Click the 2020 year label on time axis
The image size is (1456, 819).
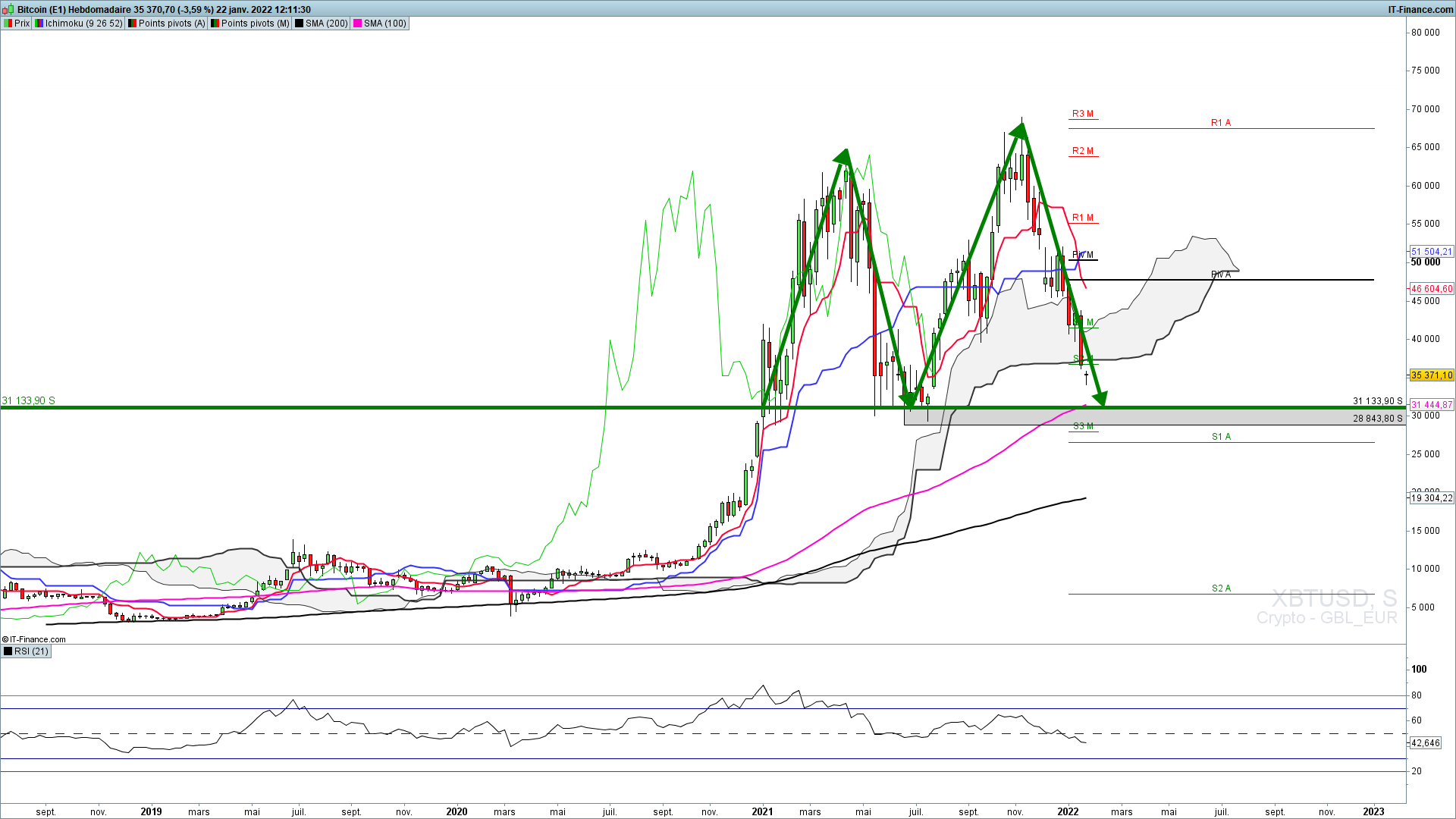coord(457,811)
